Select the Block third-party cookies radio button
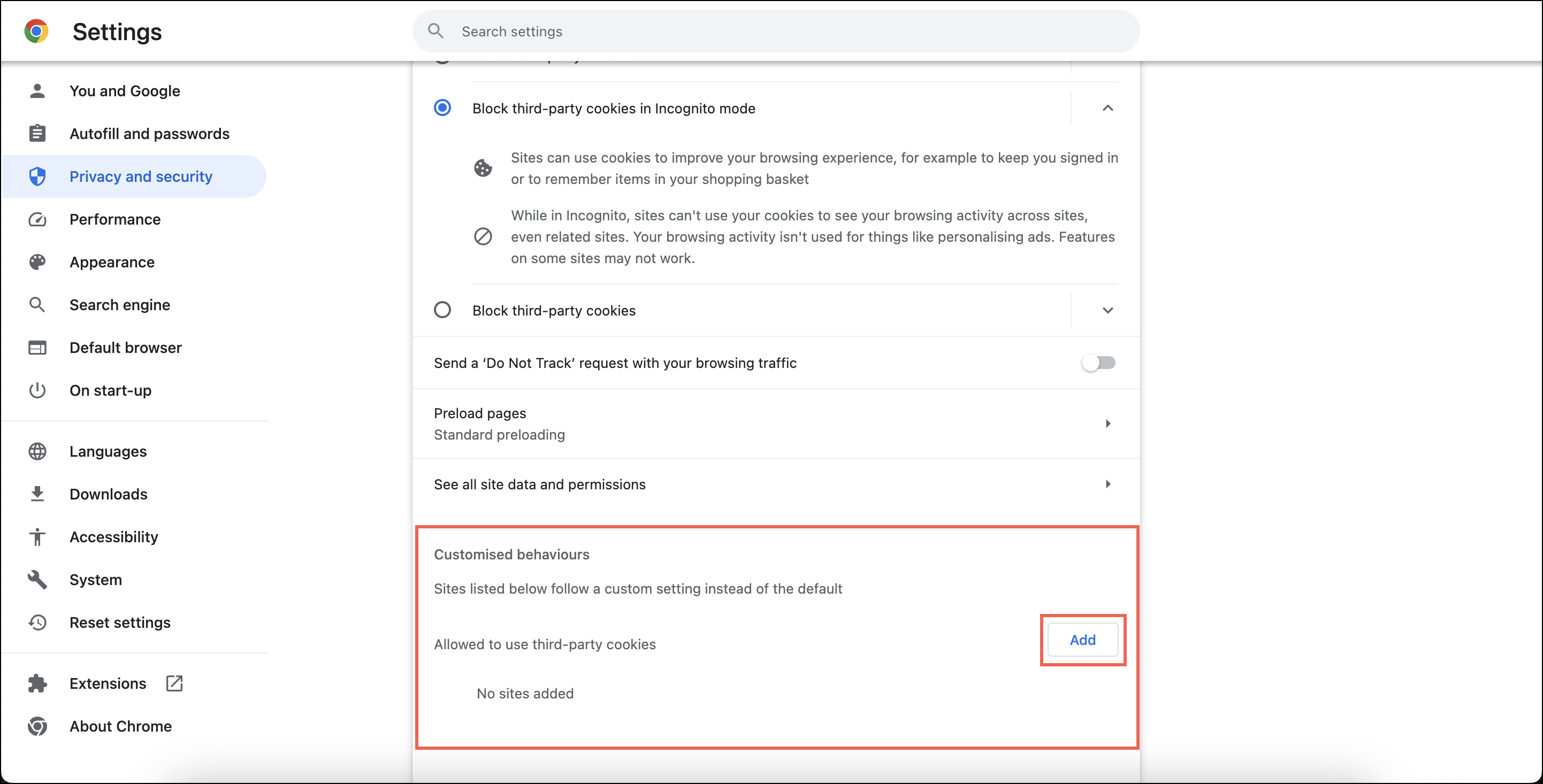This screenshot has width=1543, height=784. pos(442,310)
